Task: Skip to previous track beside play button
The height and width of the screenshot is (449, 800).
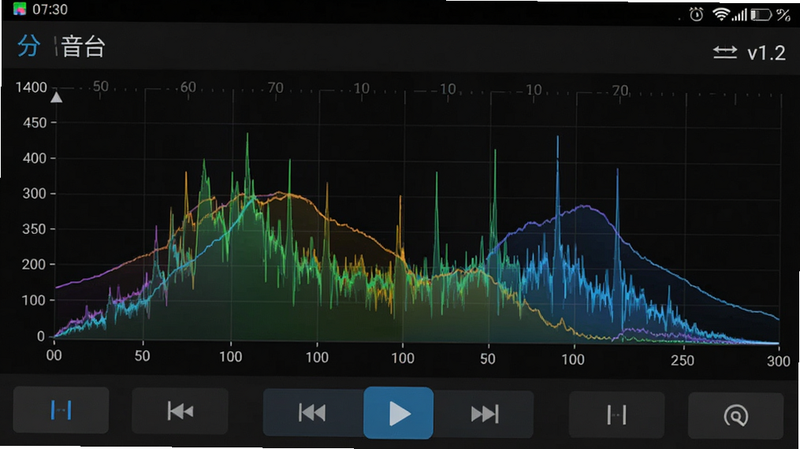Action: (x=313, y=413)
